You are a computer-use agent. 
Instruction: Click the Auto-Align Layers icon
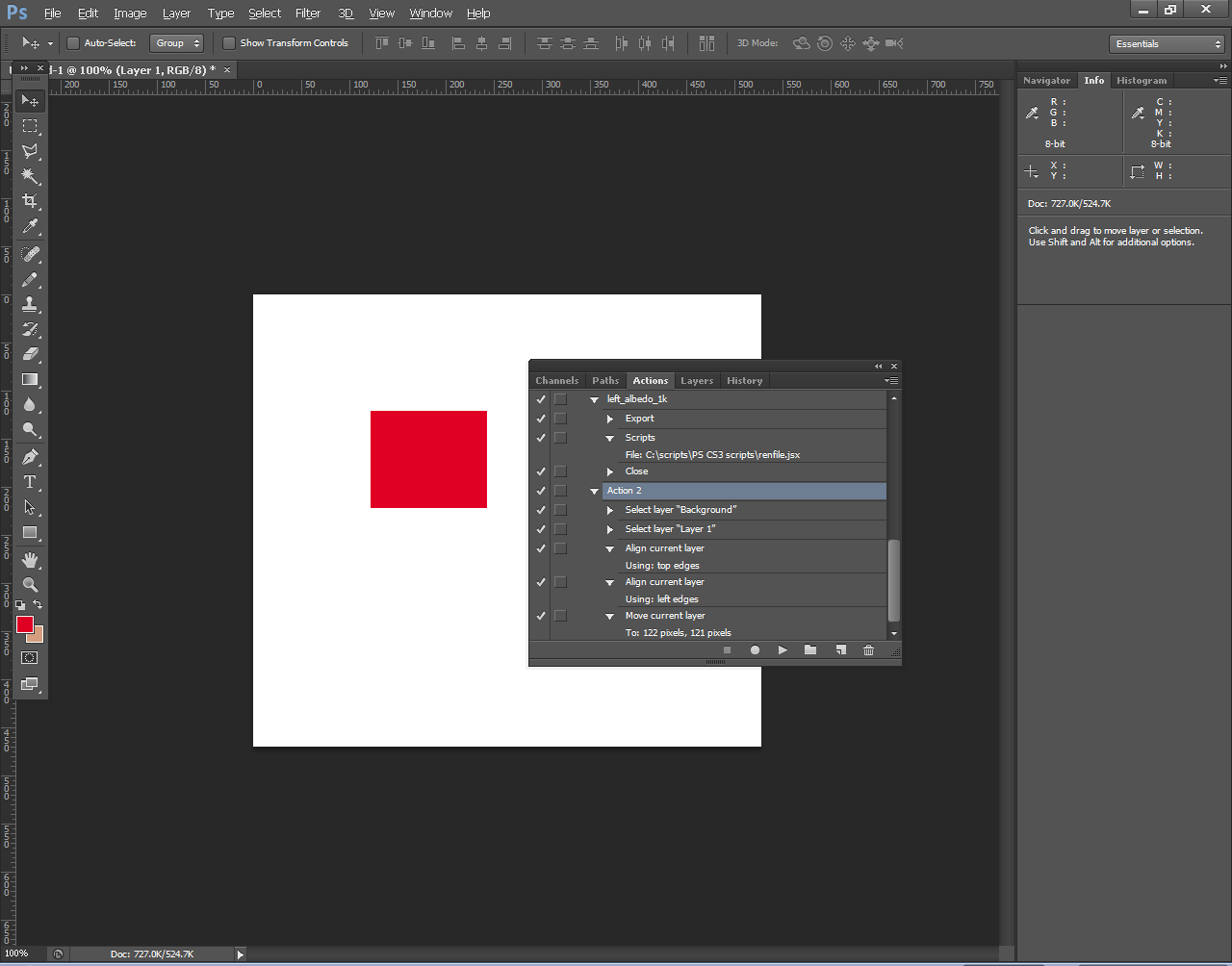coord(707,43)
